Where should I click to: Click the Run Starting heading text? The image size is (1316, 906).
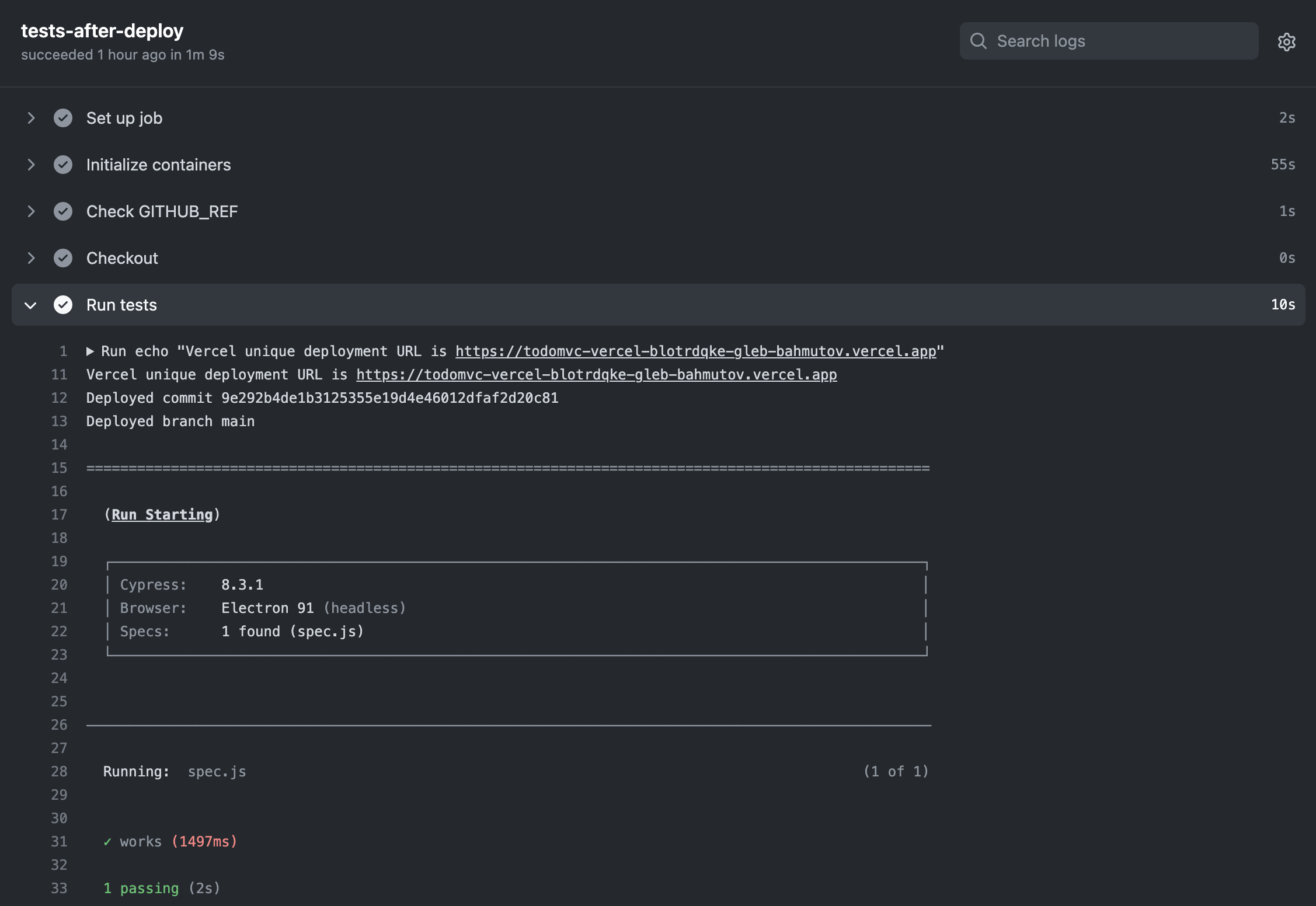(x=162, y=515)
